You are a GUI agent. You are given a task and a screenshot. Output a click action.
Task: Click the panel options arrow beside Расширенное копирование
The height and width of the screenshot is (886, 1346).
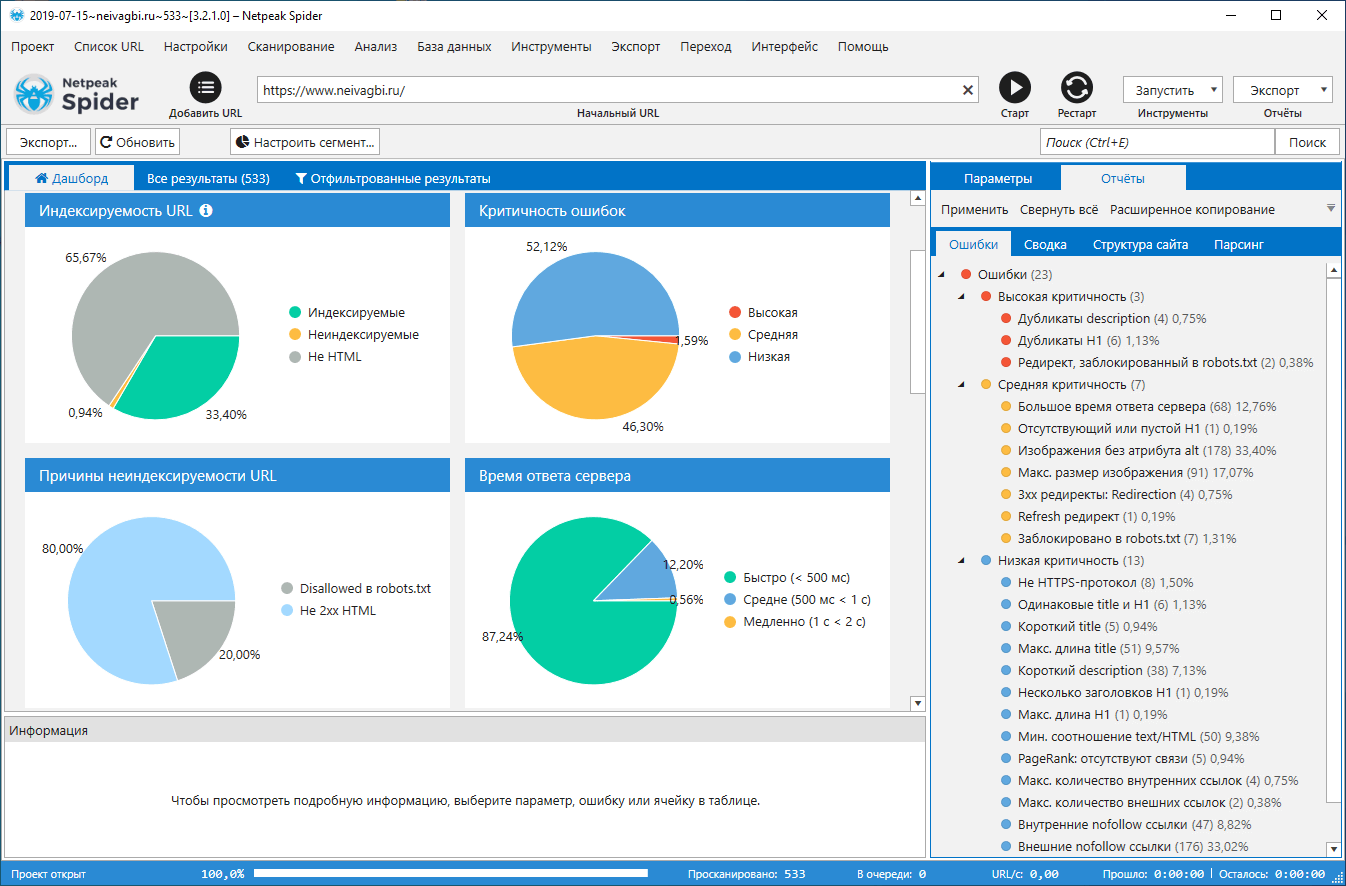(1330, 209)
